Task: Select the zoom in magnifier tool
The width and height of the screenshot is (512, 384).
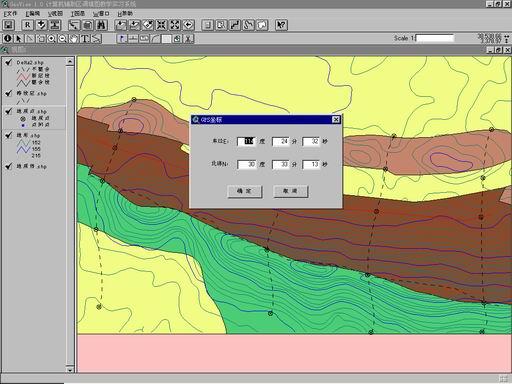Action: pos(51,39)
